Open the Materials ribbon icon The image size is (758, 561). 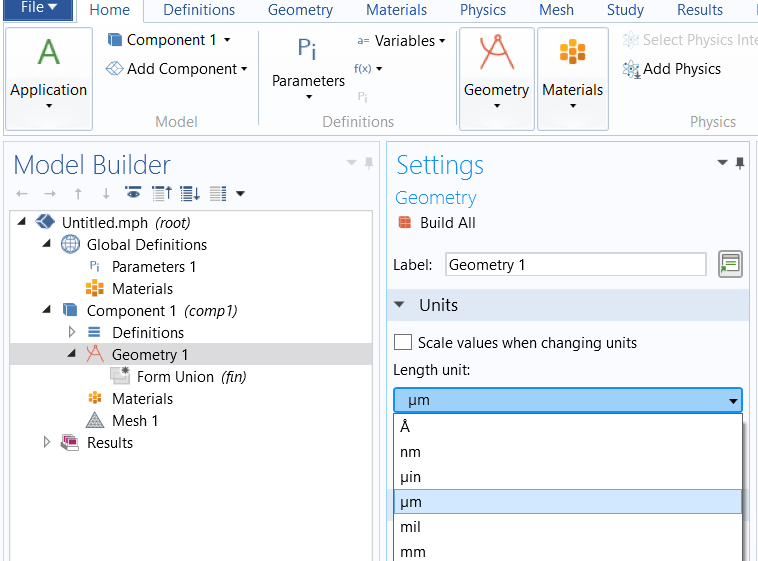click(x=572, y=69)
